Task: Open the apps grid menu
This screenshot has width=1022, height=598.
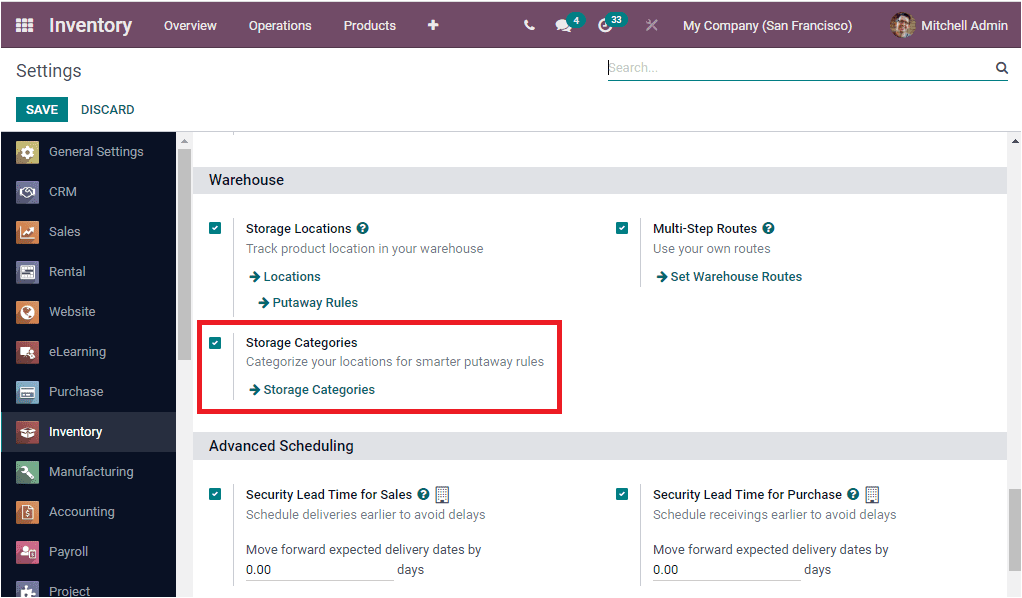Action: 24,25
